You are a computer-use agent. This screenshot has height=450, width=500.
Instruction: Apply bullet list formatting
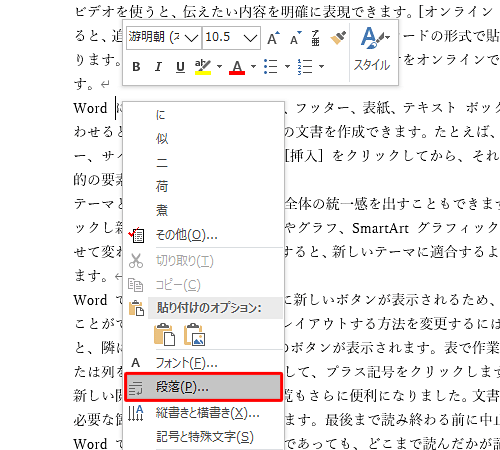coord(271,67)
